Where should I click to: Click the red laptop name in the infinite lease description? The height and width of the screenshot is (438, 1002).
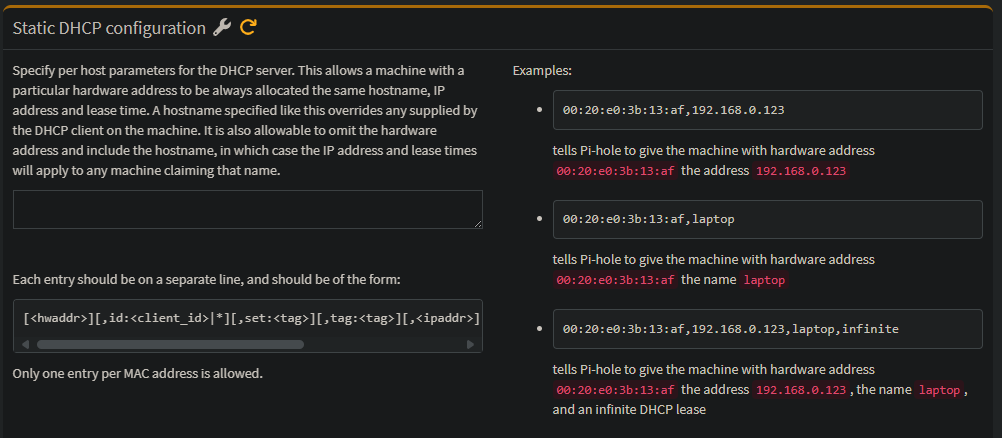[x=938, y=389]
